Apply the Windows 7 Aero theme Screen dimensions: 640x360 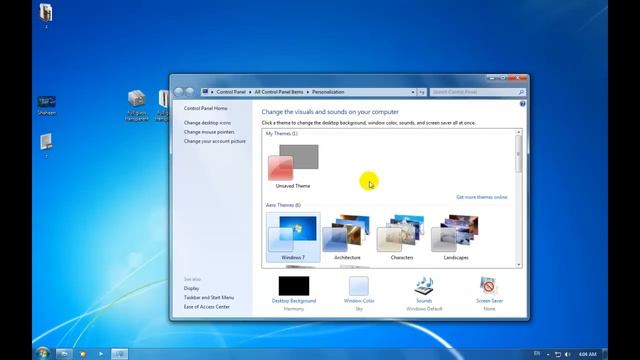[x=293, y=237]
